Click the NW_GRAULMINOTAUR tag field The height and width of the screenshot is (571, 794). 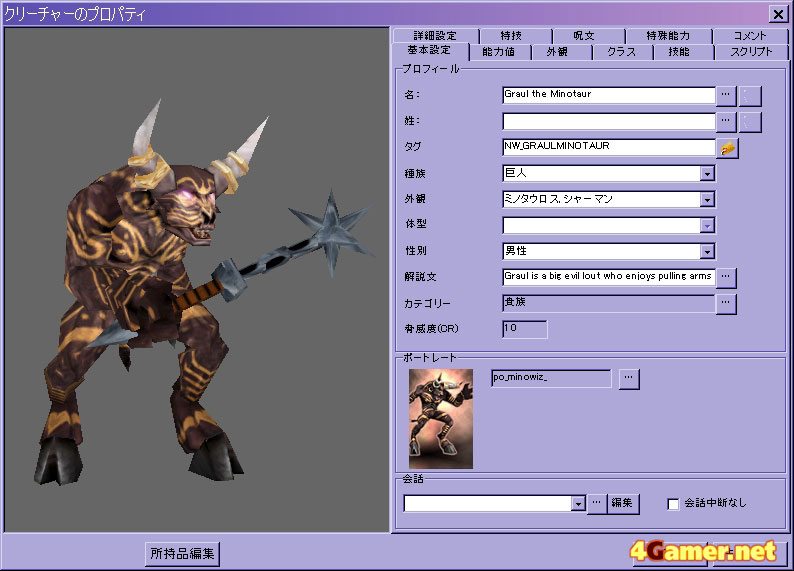coord(609,147)
